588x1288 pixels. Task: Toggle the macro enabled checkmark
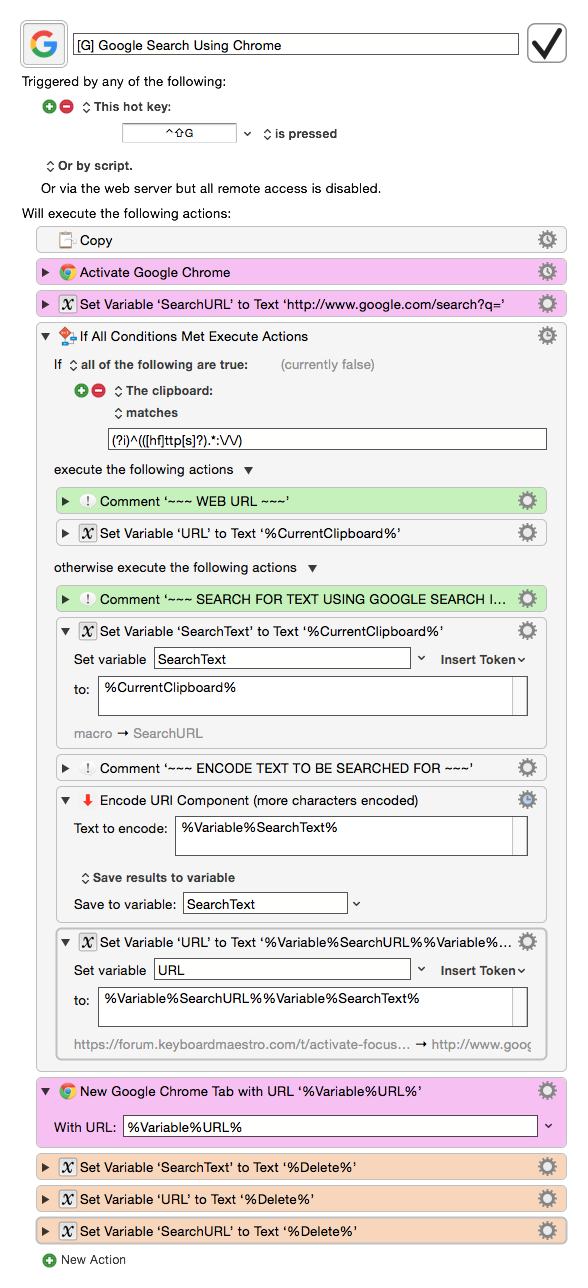pyautogui.click(x=547, y=44)
